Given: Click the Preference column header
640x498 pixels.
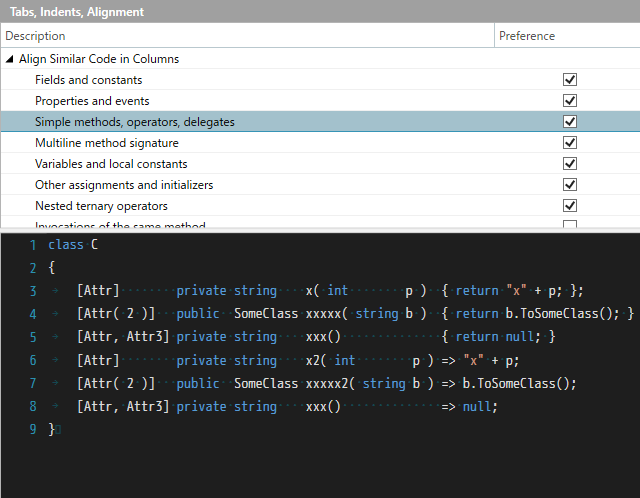Looking at the screenshot, I should click(x=567, y=36).
